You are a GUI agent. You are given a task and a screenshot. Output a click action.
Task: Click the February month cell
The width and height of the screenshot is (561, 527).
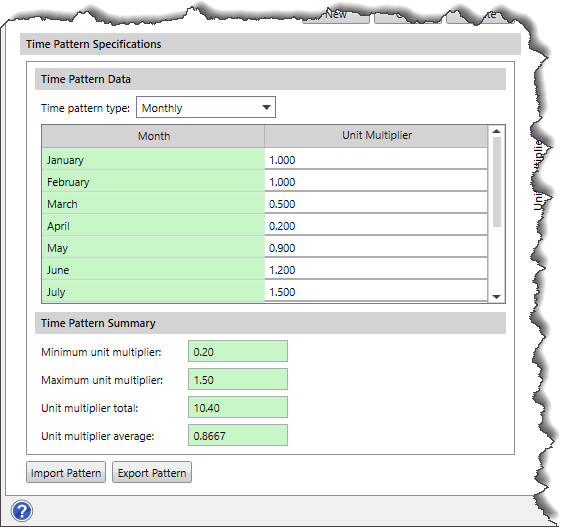click(153, 181)
